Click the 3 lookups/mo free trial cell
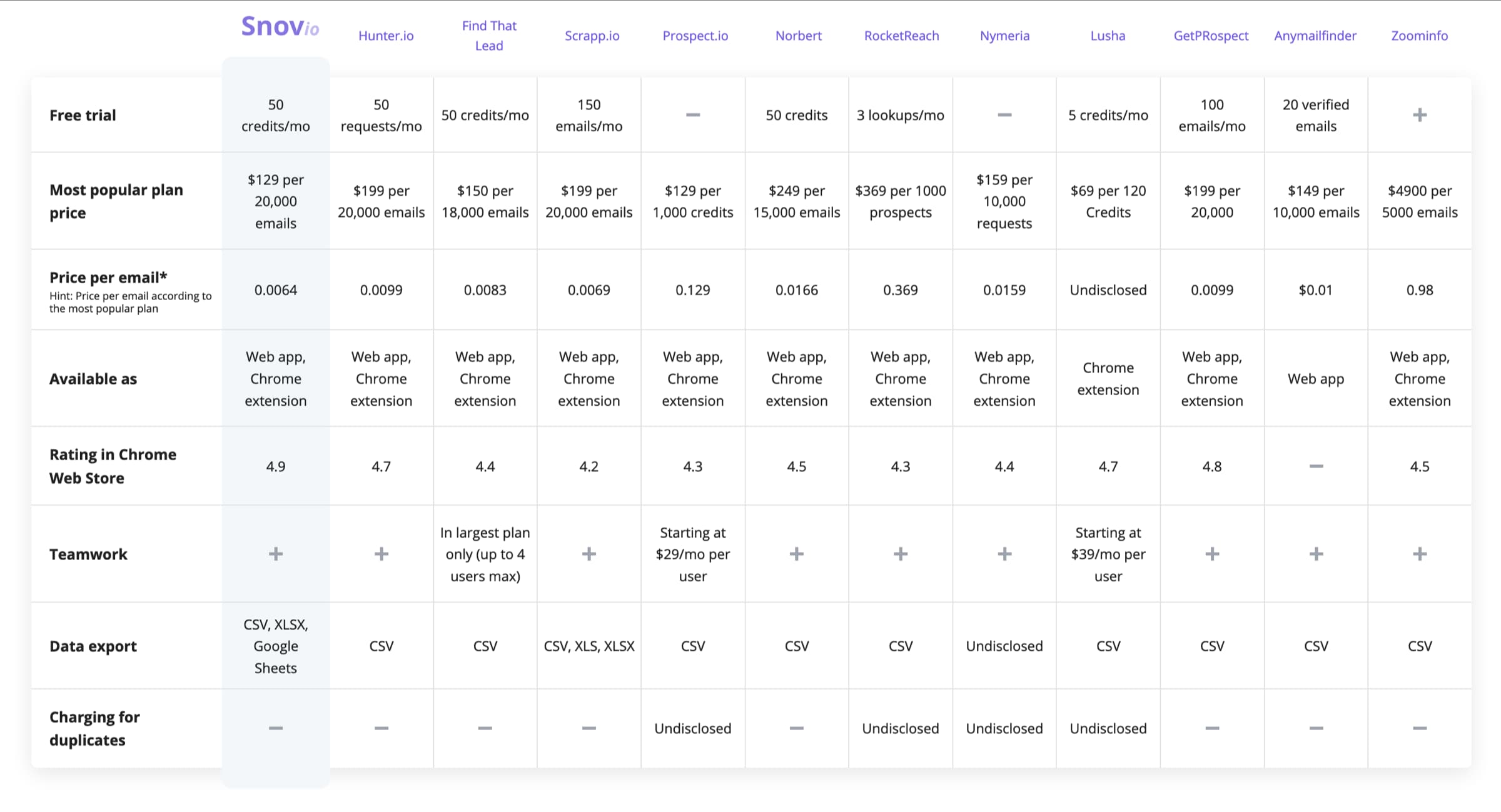This screenshot has width=1501, height=812. pos(901,115)
